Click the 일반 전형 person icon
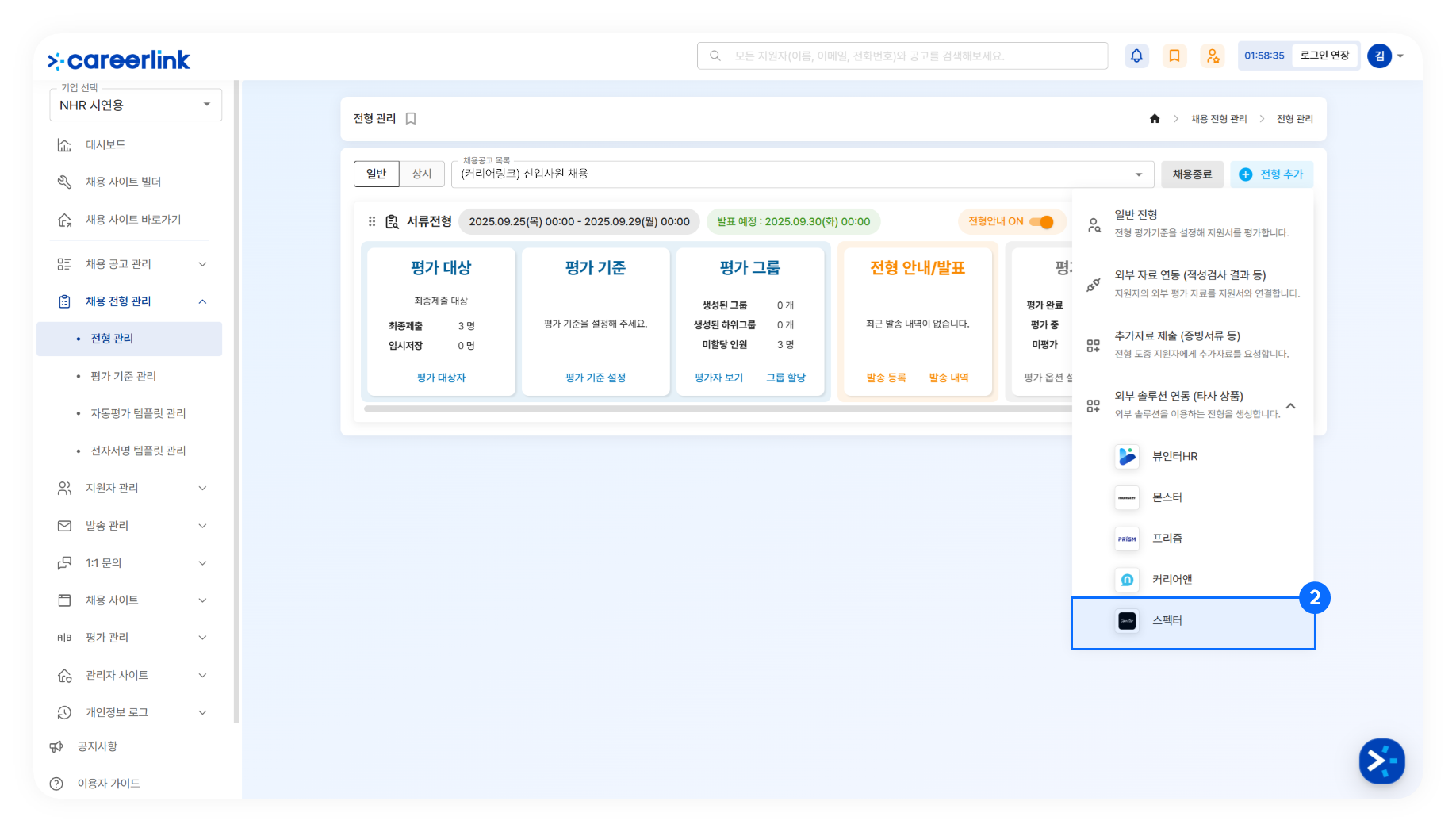Viewport: 1456px width, 832px height. 1094,225
